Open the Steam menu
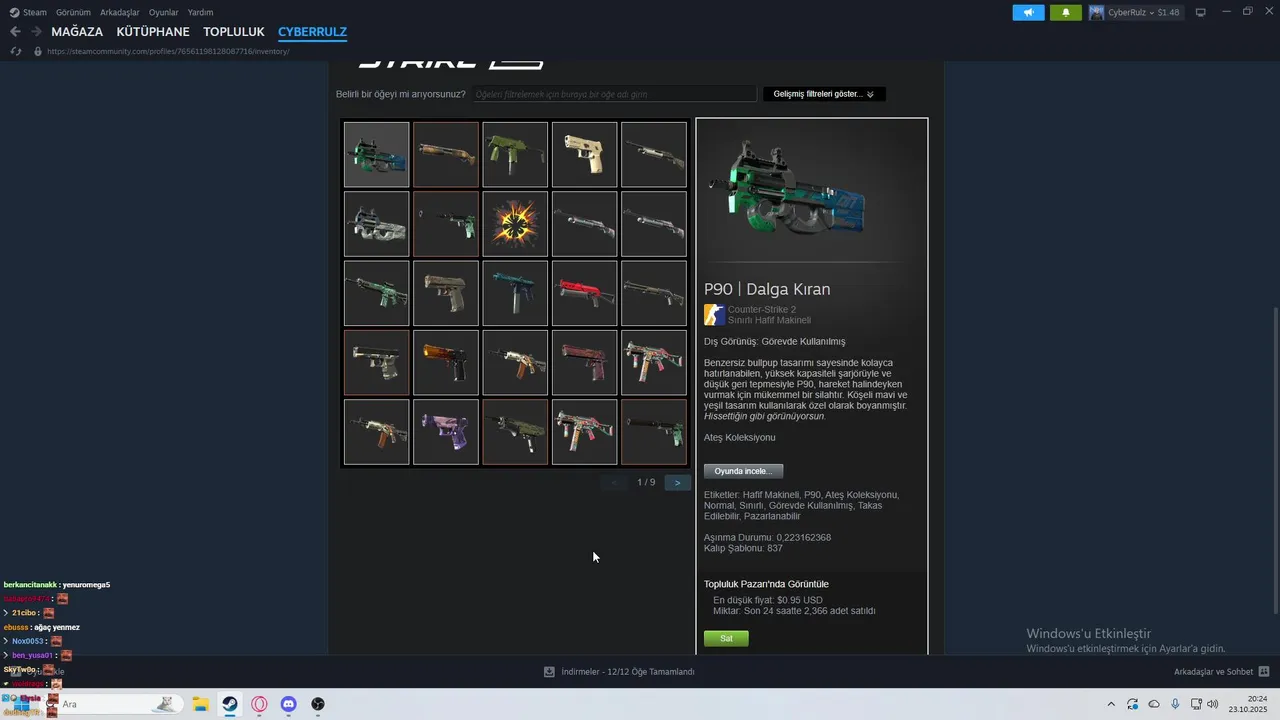The width and height of the screenshot is (1280, 720). (28, 12)
